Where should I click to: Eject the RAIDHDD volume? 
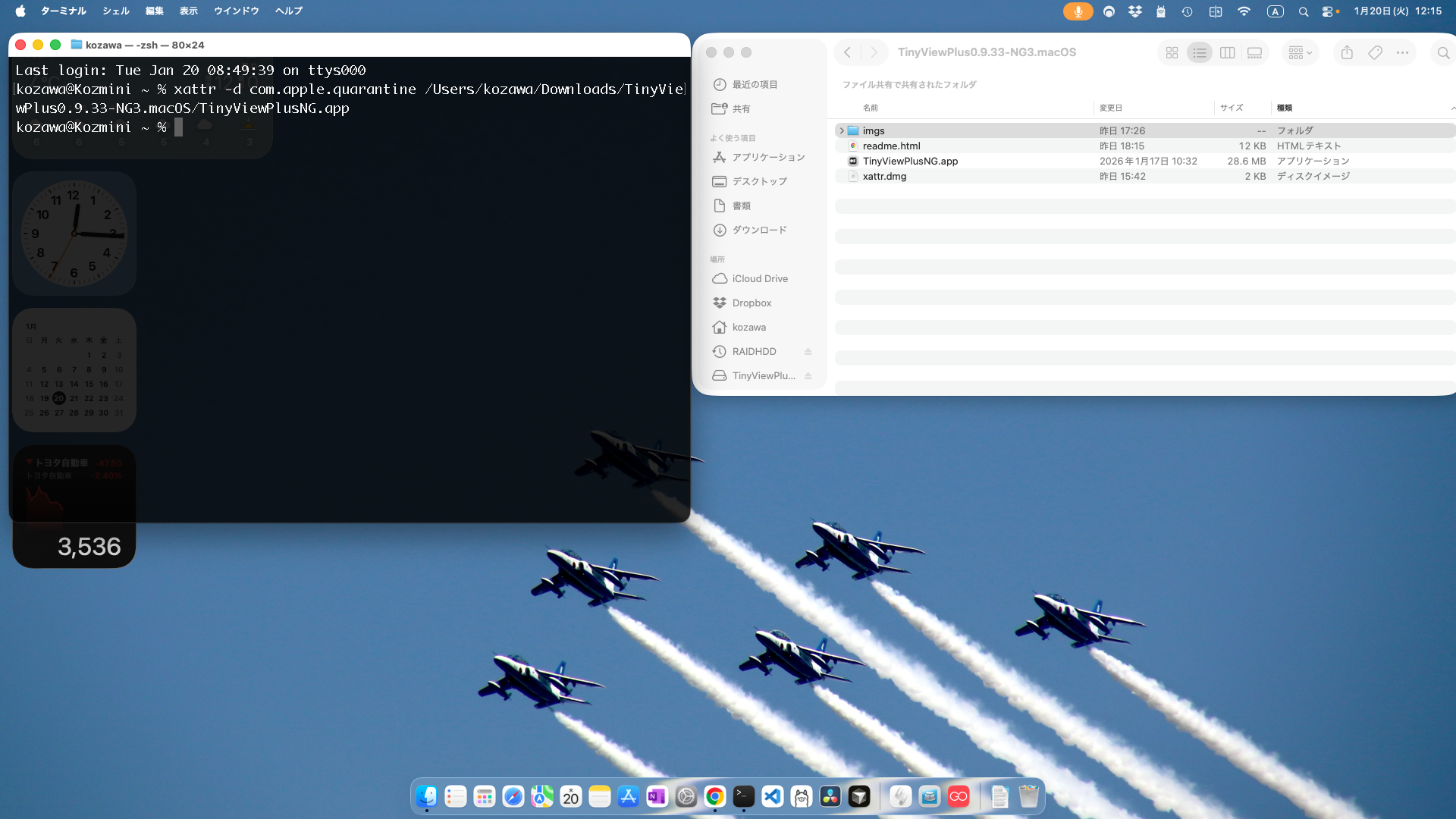pyautogui.click(x=808, y=352)
